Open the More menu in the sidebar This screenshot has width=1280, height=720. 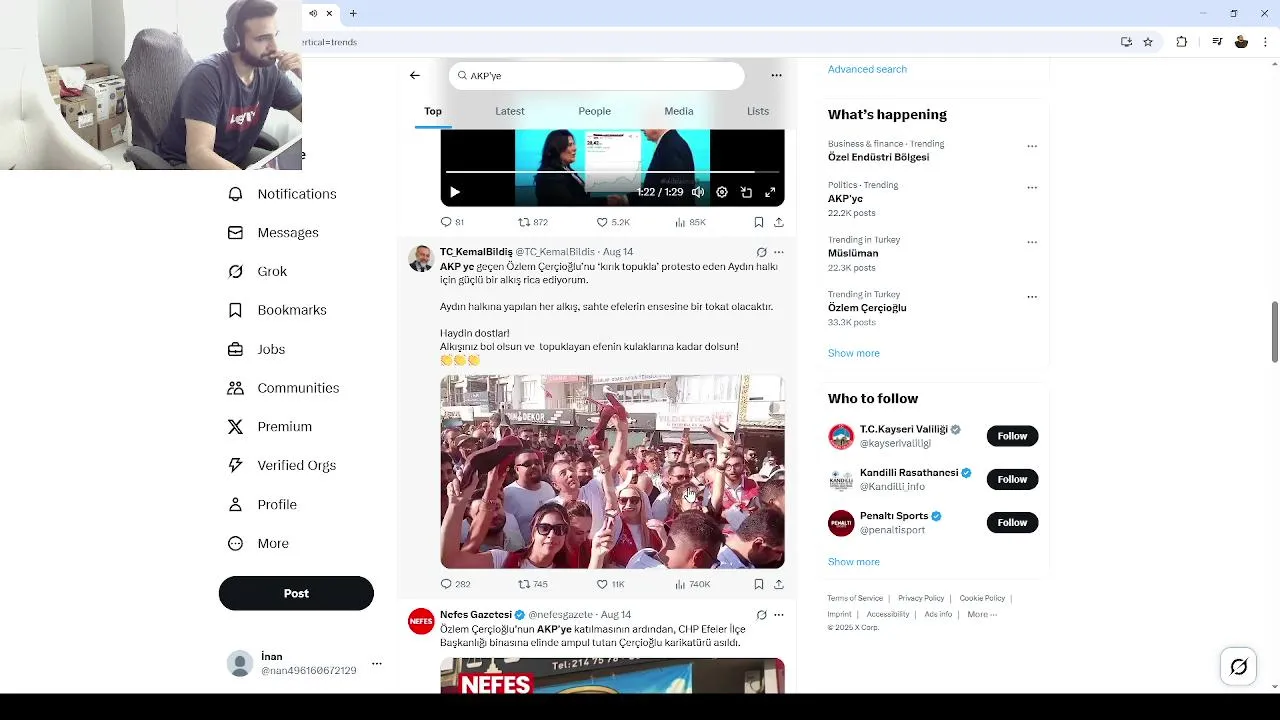pos(259,543)
